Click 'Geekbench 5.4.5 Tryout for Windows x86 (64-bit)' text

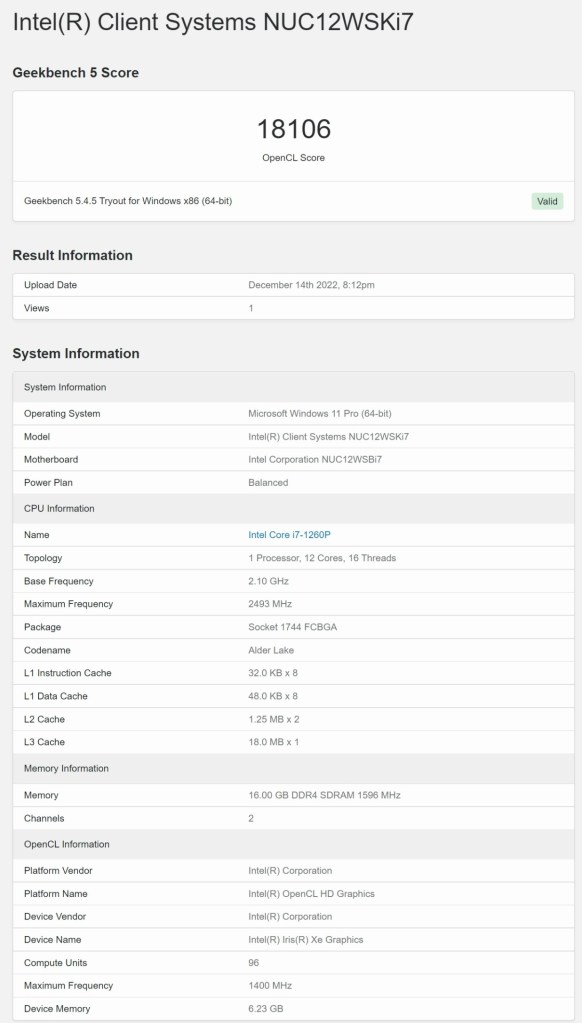pyautogui.click(x=128, y=201)
